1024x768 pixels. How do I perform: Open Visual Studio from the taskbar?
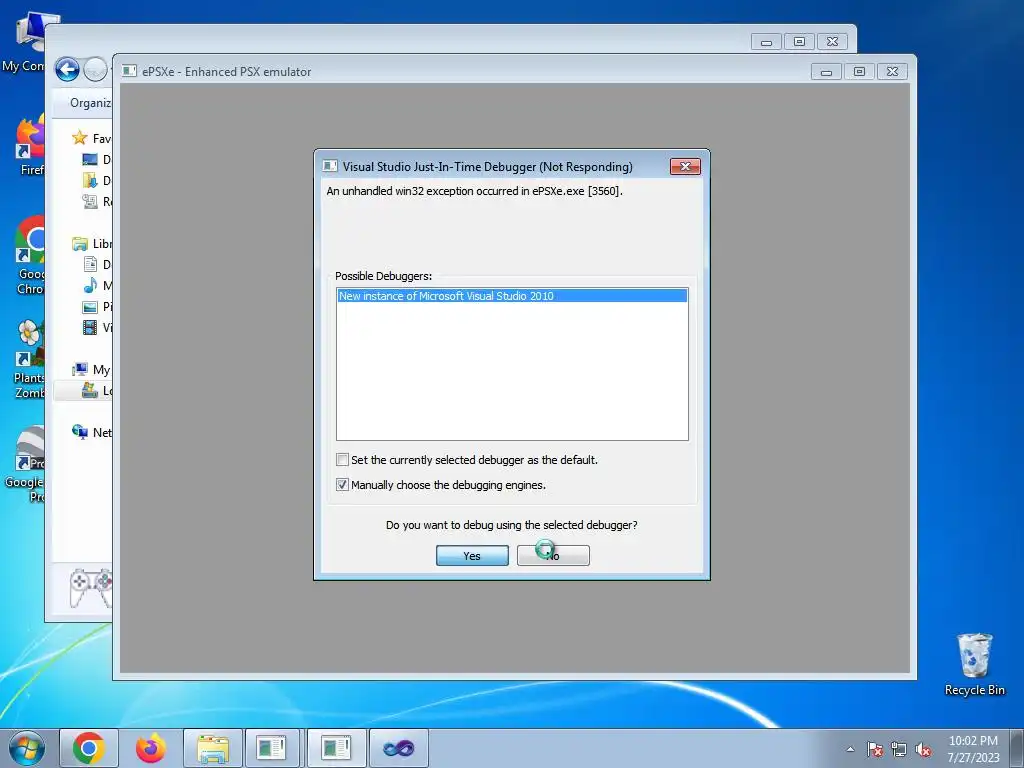[398, 748]
